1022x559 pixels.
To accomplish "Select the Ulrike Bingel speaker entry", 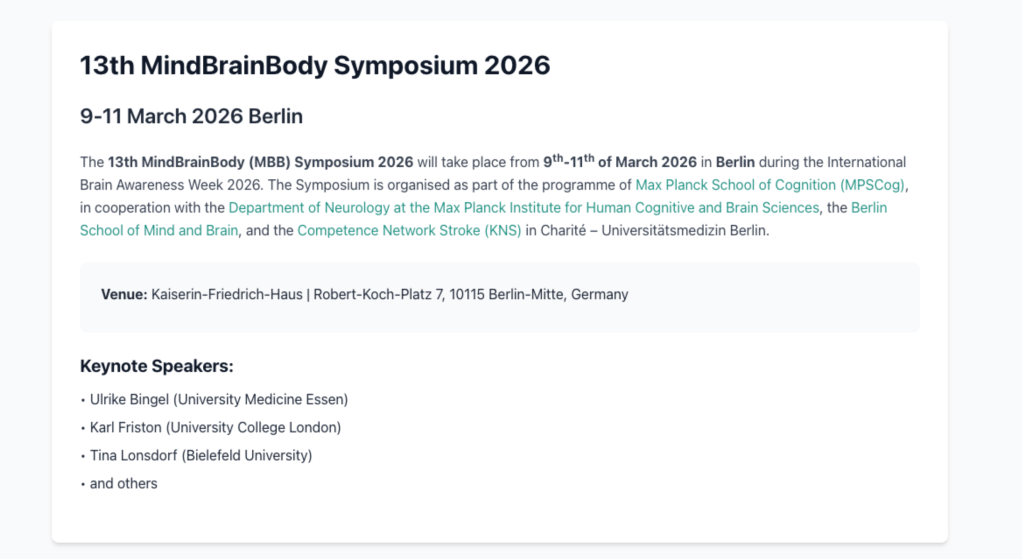I will (218, 400).
